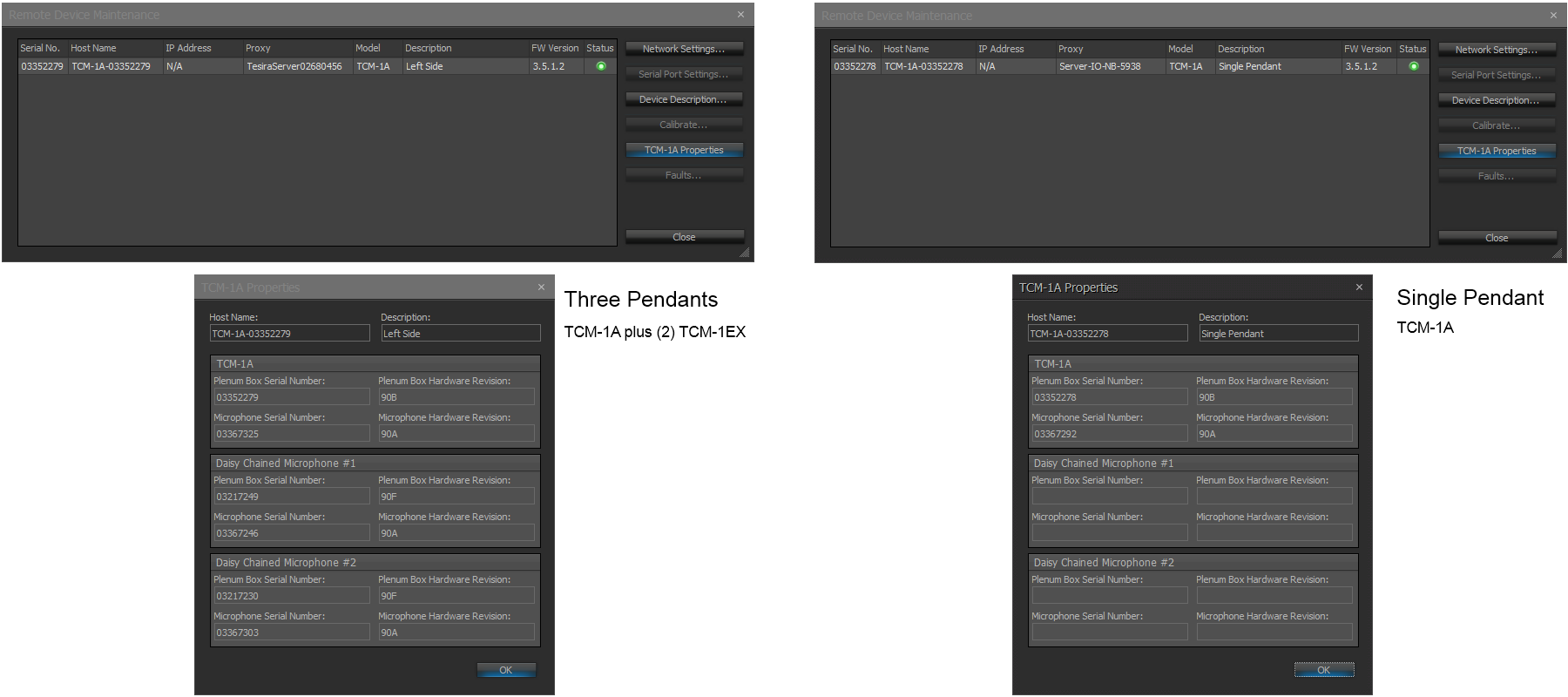Click Microphone Serial Number field 03367325
The height and width of the screenshot is (697, 1568).
[292, 434]
